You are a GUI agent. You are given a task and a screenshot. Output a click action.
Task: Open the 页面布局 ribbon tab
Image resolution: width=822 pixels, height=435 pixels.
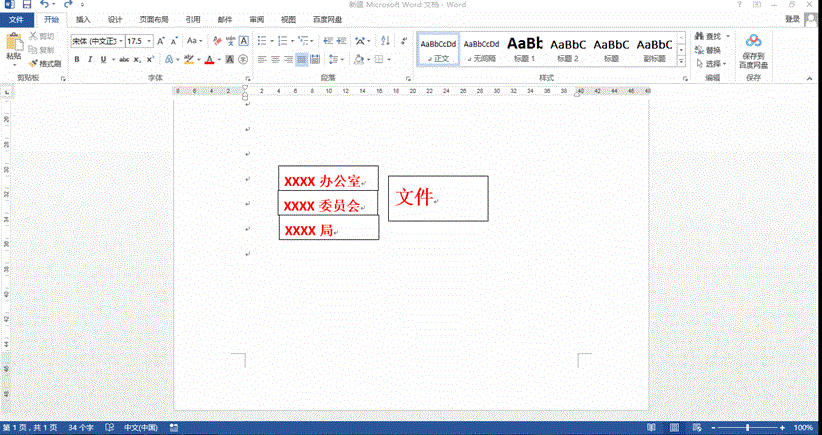153,19
